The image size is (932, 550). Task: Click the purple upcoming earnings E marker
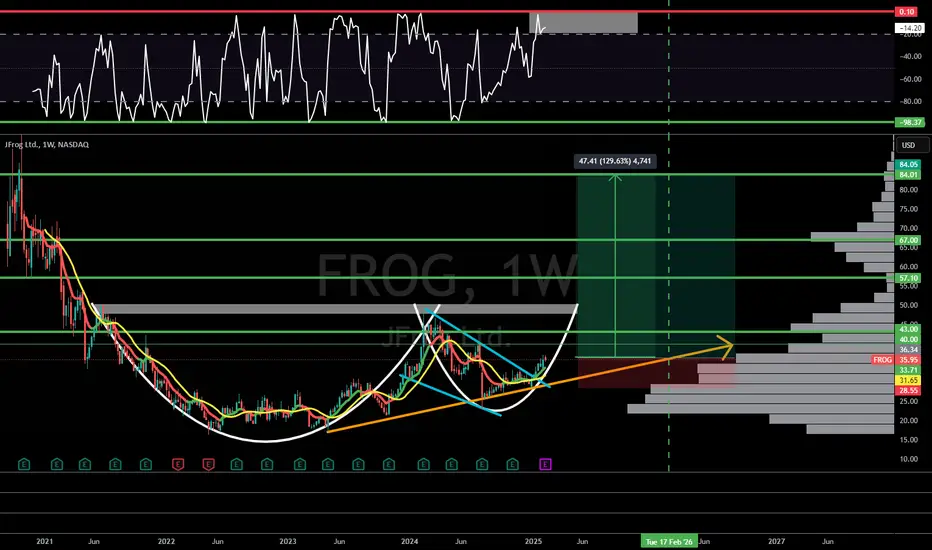tap(545, 464)
